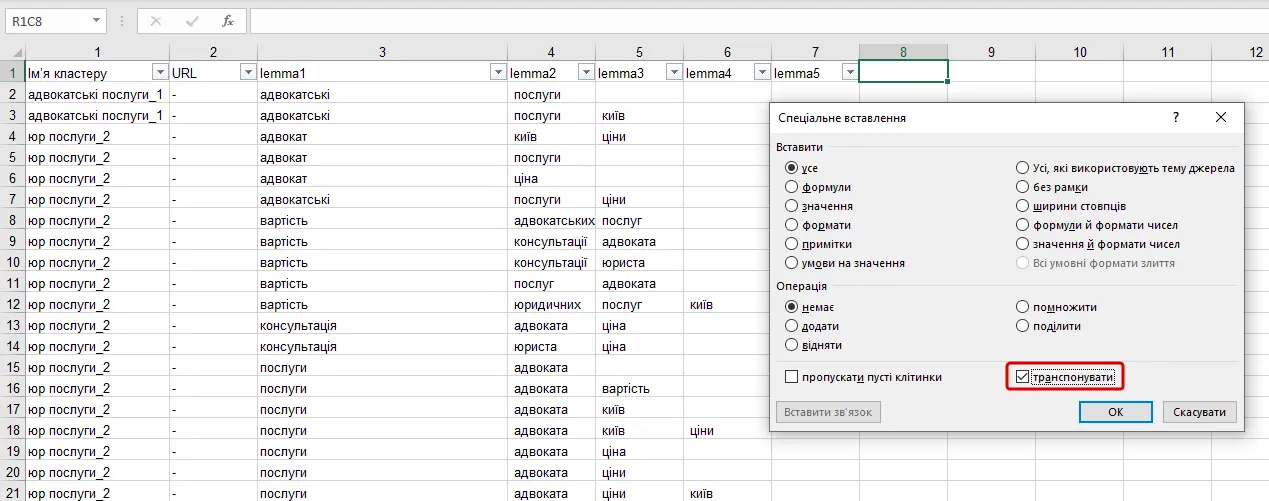Click 'ціни' cell in row 18
1269x501 pixels.
pyautogui.click(x=727, y=430)
